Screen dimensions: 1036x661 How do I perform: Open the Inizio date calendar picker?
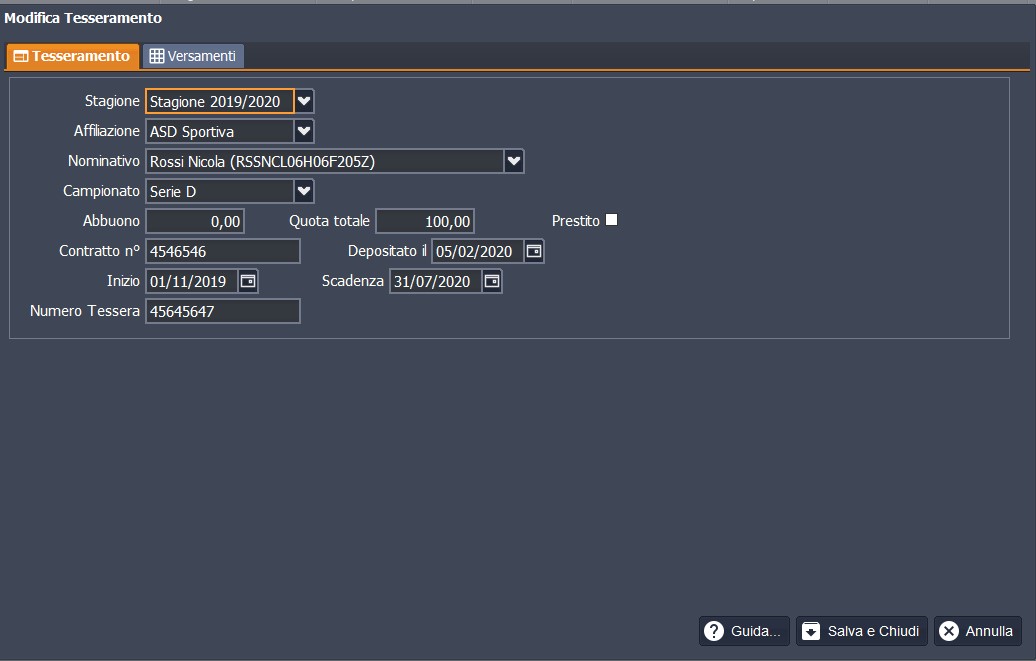pos(248,282)
